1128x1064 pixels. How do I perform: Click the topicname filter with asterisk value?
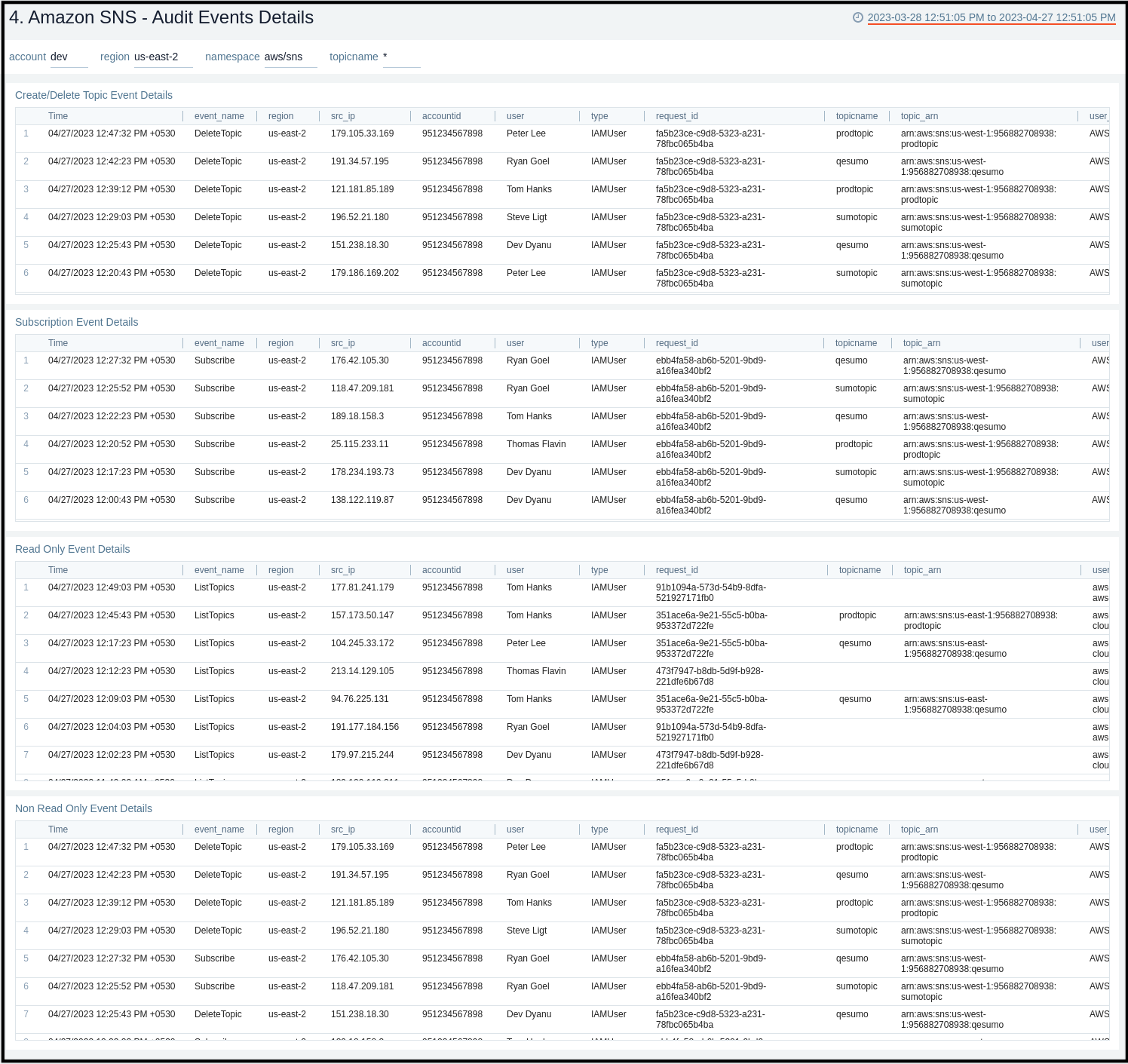click(x=401, y=57)
